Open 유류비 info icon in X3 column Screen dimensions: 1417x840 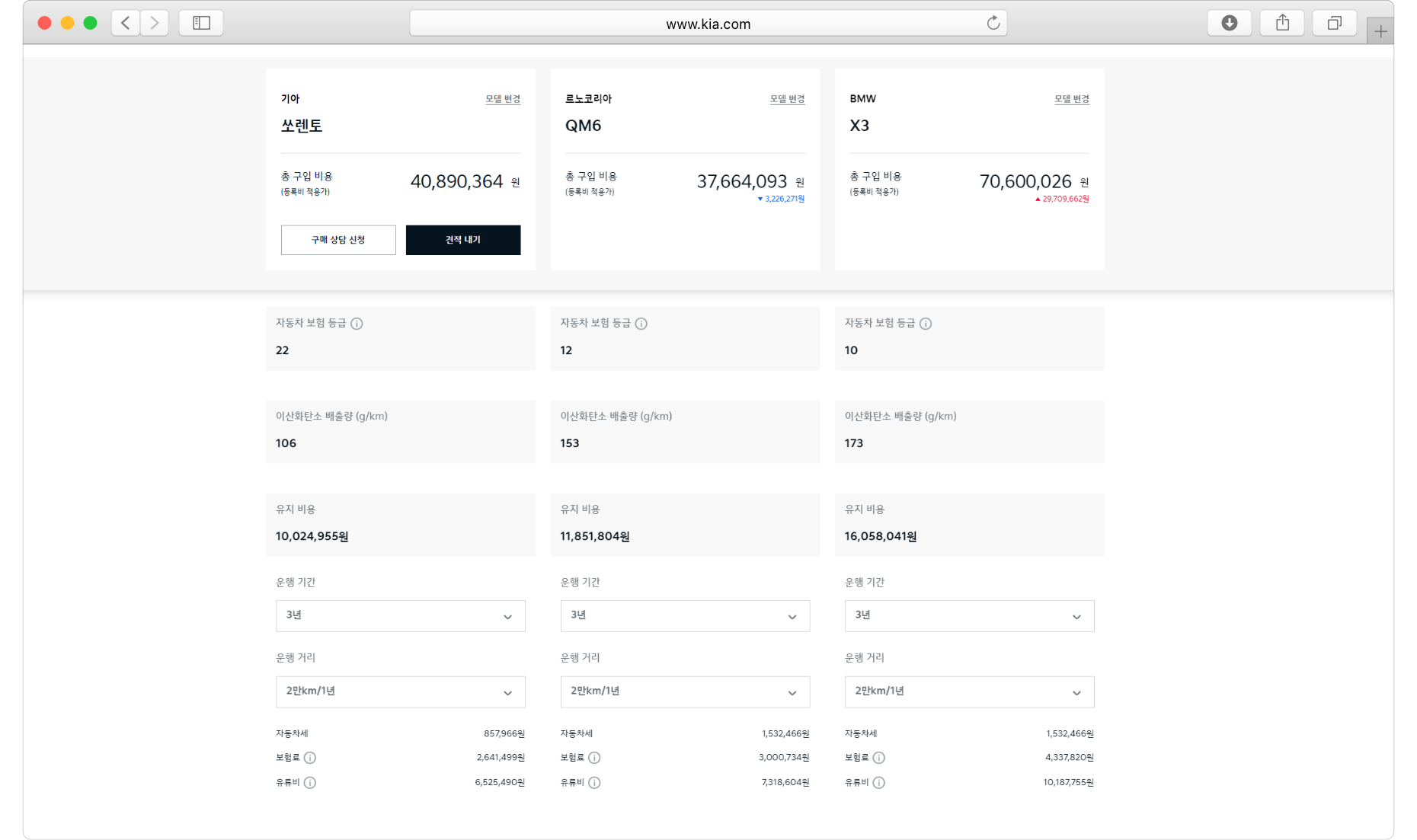pos(879,782)
